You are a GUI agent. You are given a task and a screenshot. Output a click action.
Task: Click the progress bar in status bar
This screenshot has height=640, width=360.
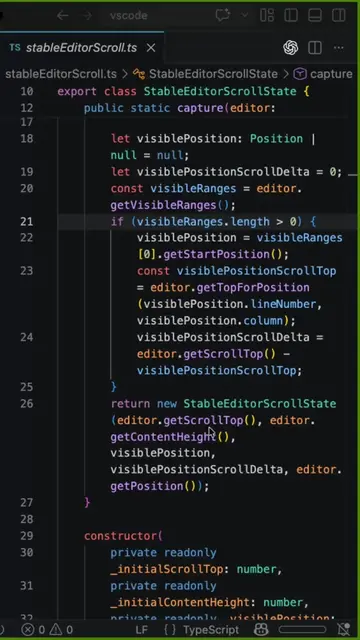pos(302,629)
